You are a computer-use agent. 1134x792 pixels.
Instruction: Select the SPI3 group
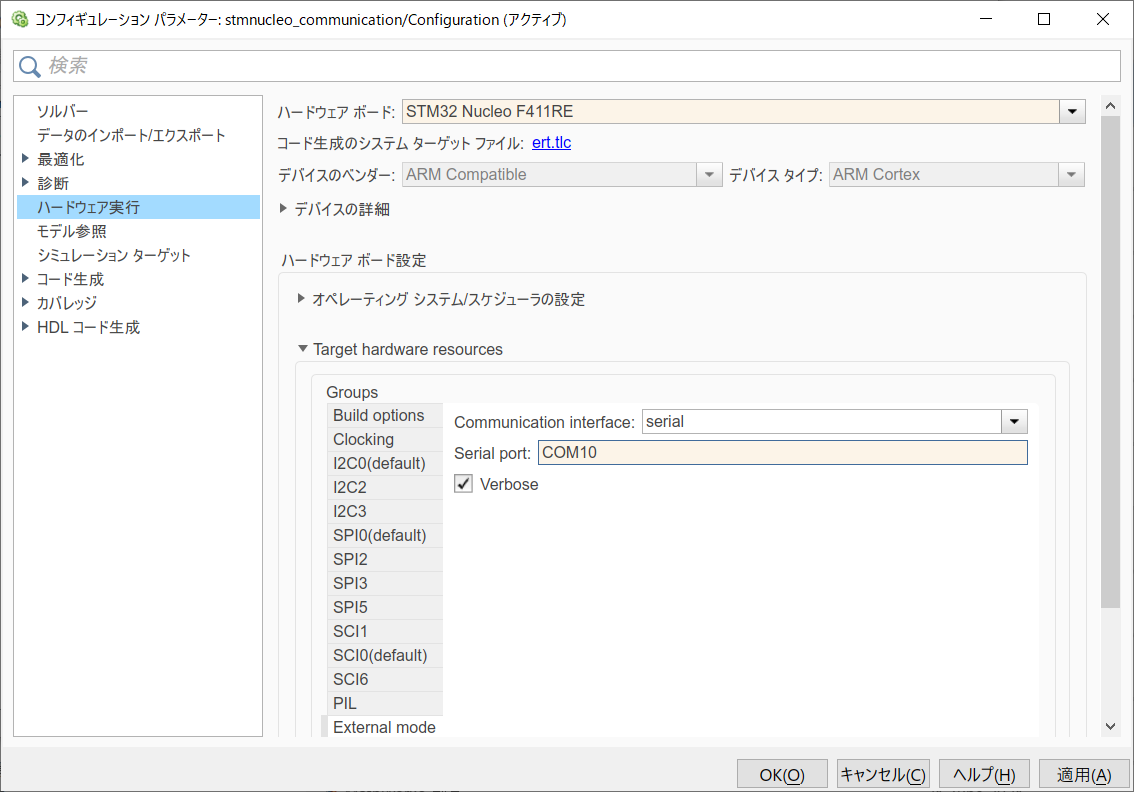(x=385, y=583)
